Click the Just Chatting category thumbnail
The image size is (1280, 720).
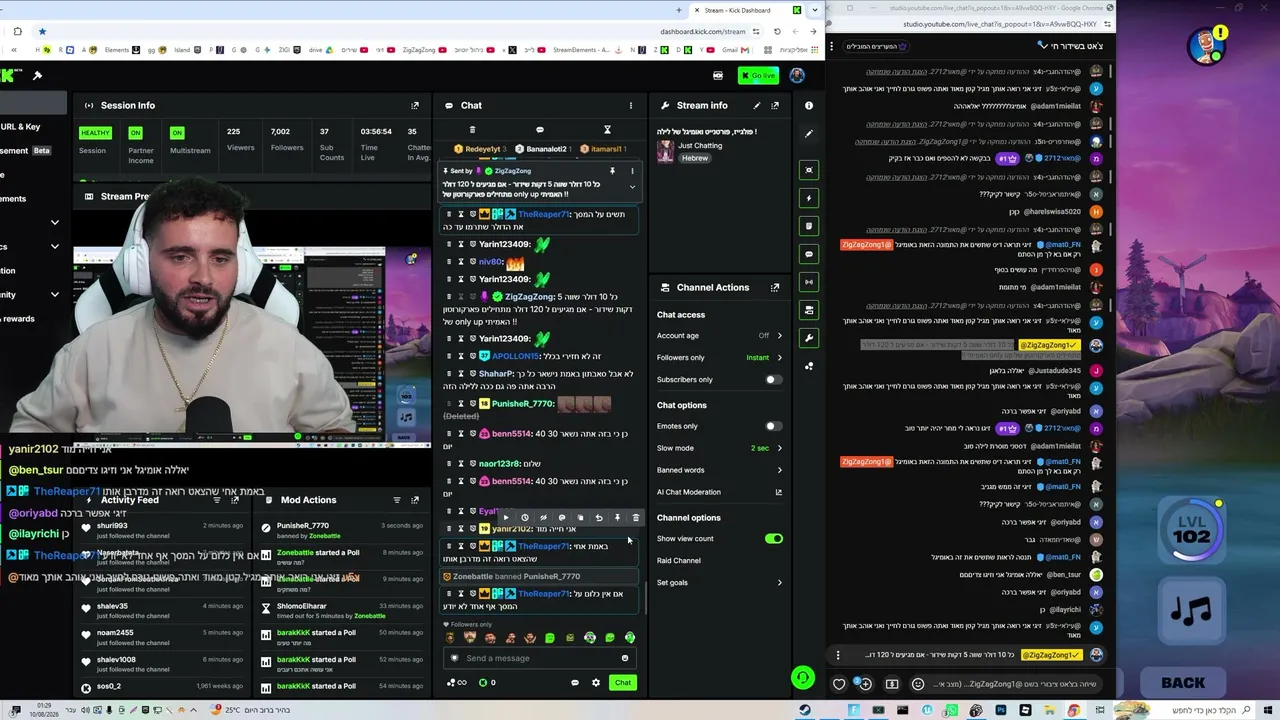pos(665,151)
